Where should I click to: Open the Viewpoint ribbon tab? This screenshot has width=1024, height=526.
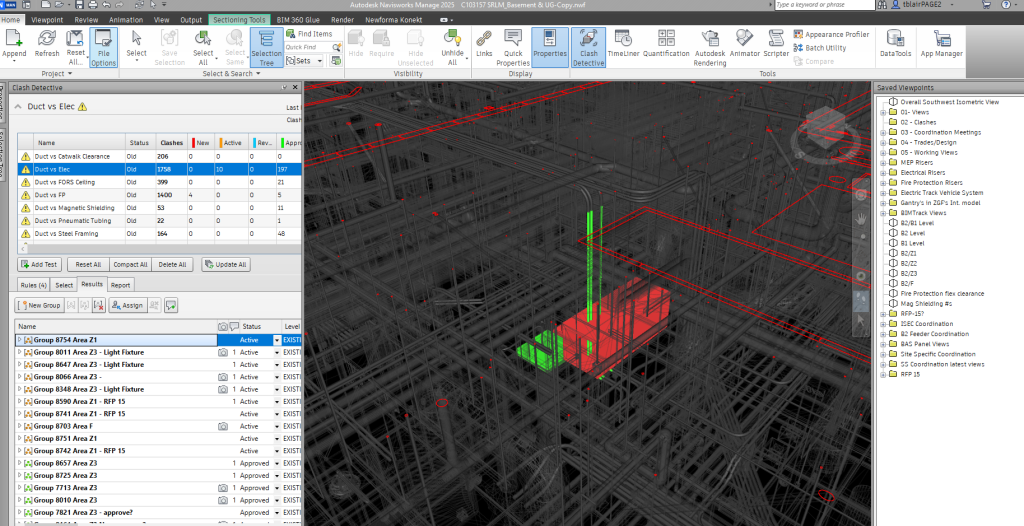pyautogui.click(x=45, y=19)
